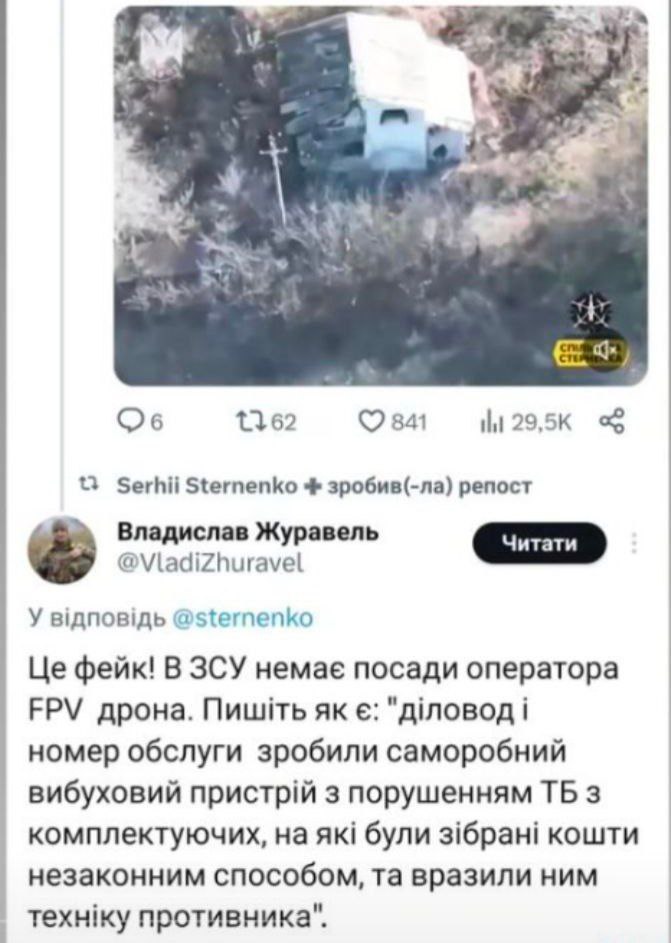Click the @VladiZhuravel handle
Viewport: 671px width, 943px height.
click(210, 563)
